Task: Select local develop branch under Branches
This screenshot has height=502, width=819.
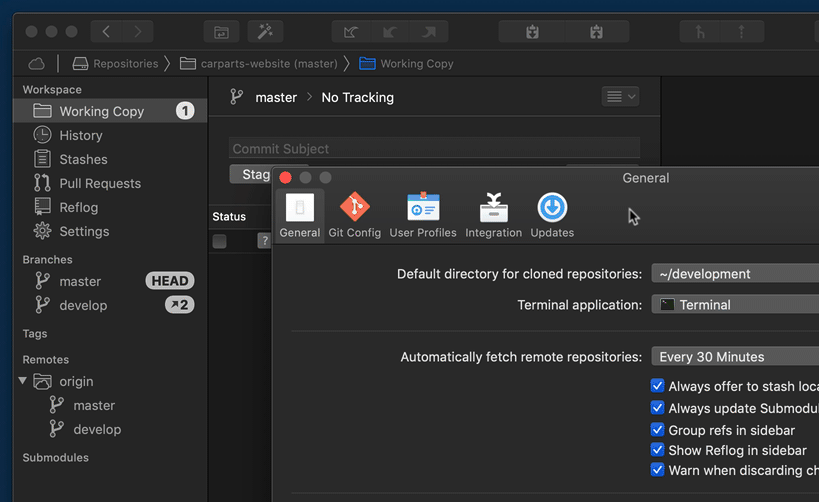Action: tap(110, 305)
